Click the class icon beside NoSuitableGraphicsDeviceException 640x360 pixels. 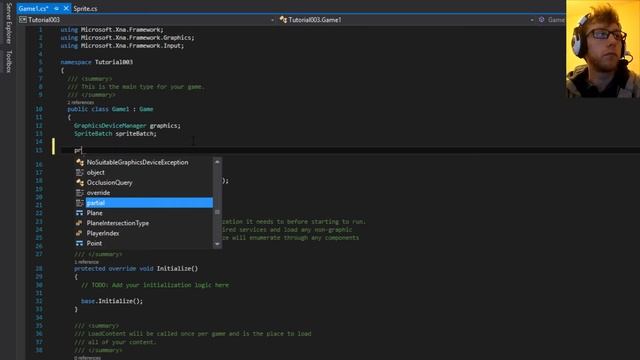[80, 162]
